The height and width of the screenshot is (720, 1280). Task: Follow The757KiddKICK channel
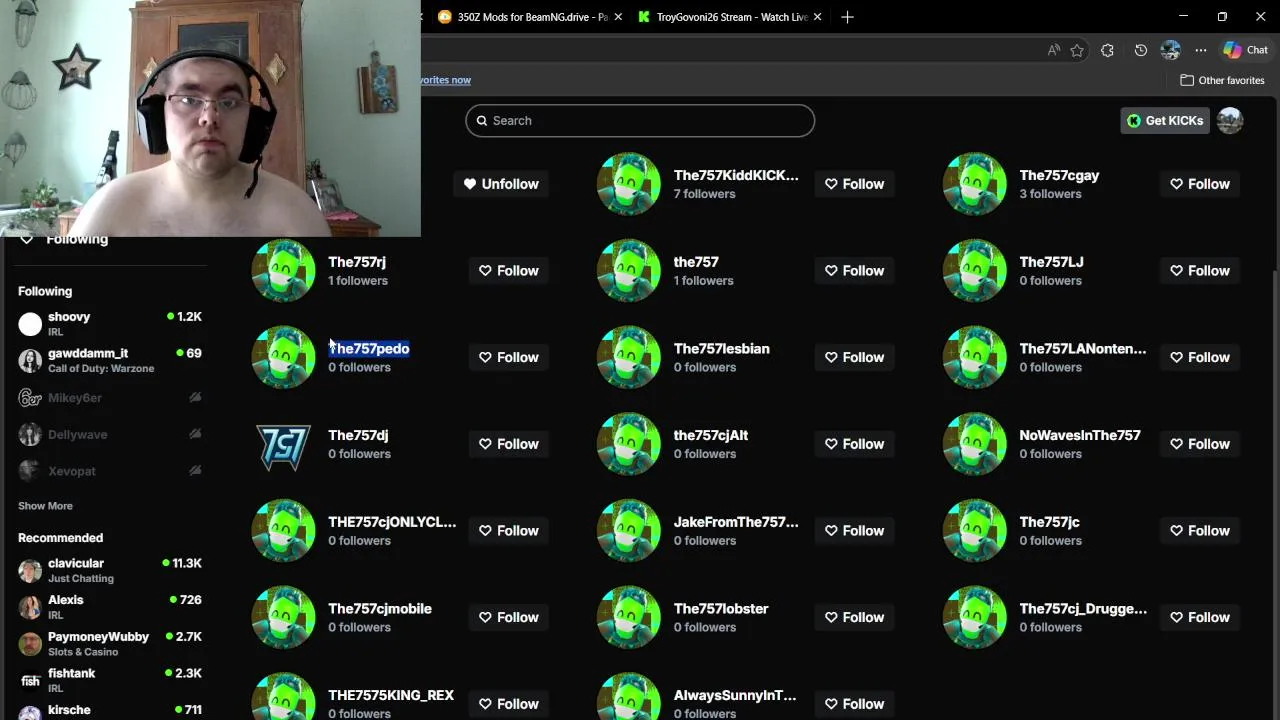[855, 184]
